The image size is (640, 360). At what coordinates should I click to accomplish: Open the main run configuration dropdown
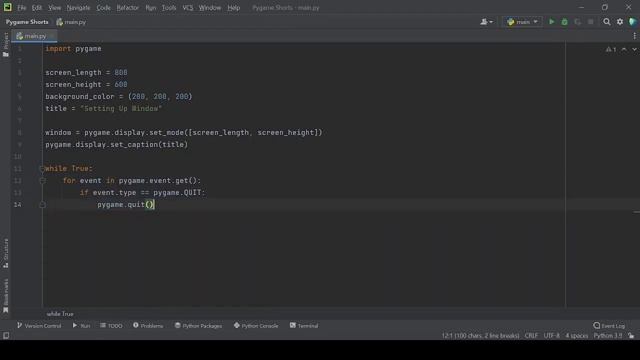click(x=522, y=22)
